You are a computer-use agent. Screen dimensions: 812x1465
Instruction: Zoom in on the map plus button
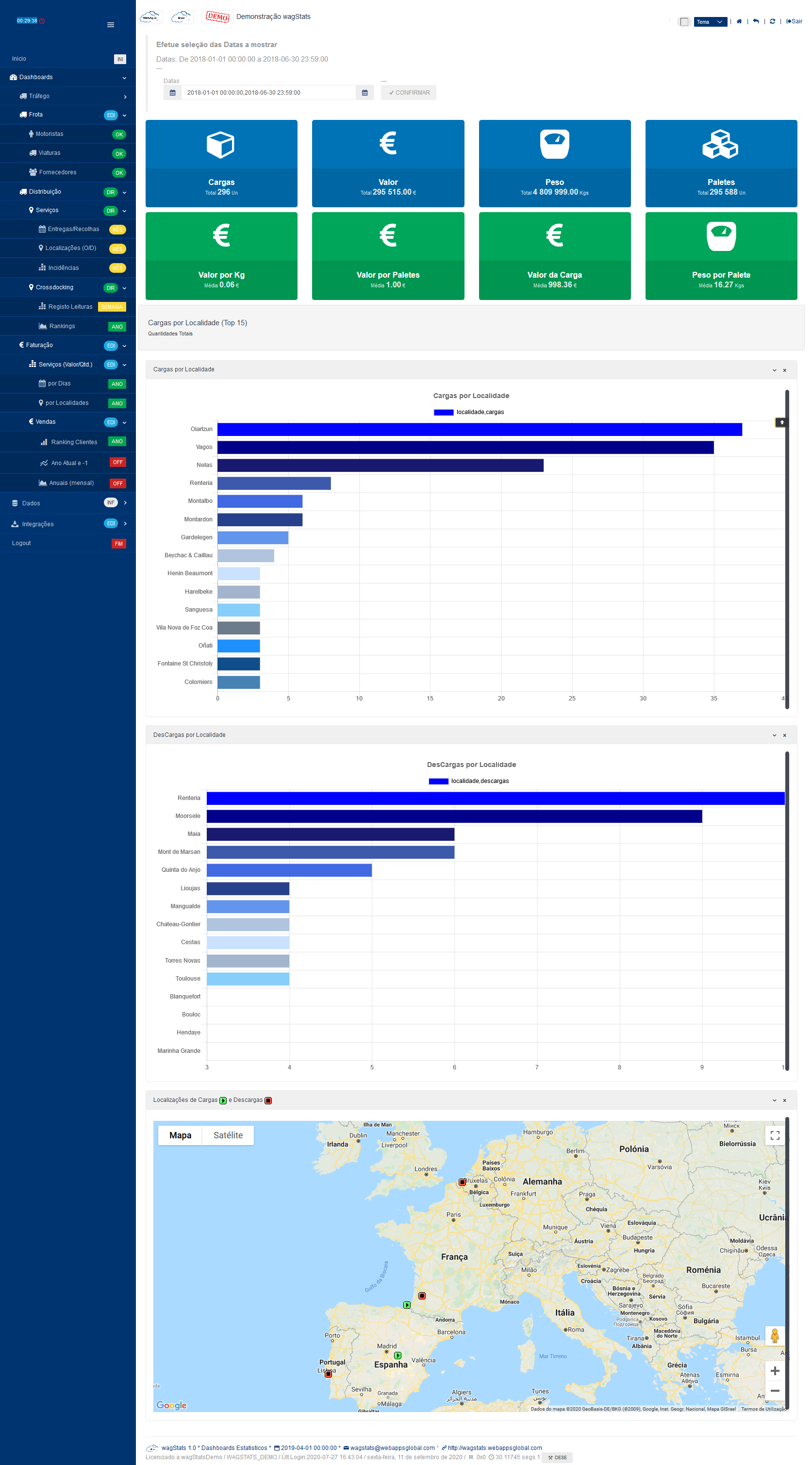775,1371
